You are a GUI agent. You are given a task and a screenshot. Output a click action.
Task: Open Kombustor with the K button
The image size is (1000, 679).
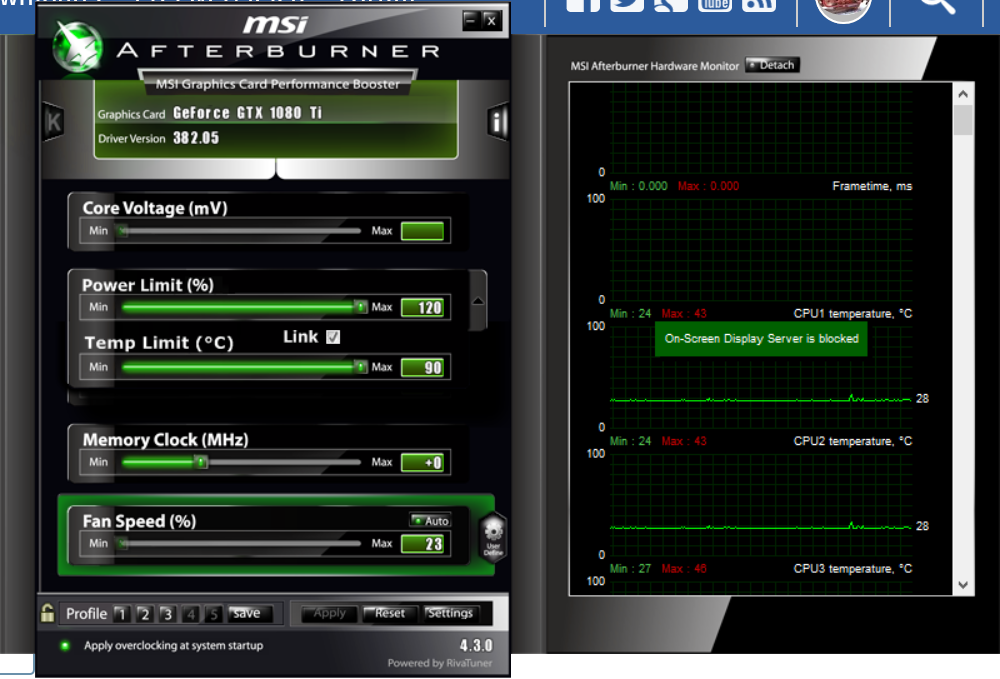53,121
